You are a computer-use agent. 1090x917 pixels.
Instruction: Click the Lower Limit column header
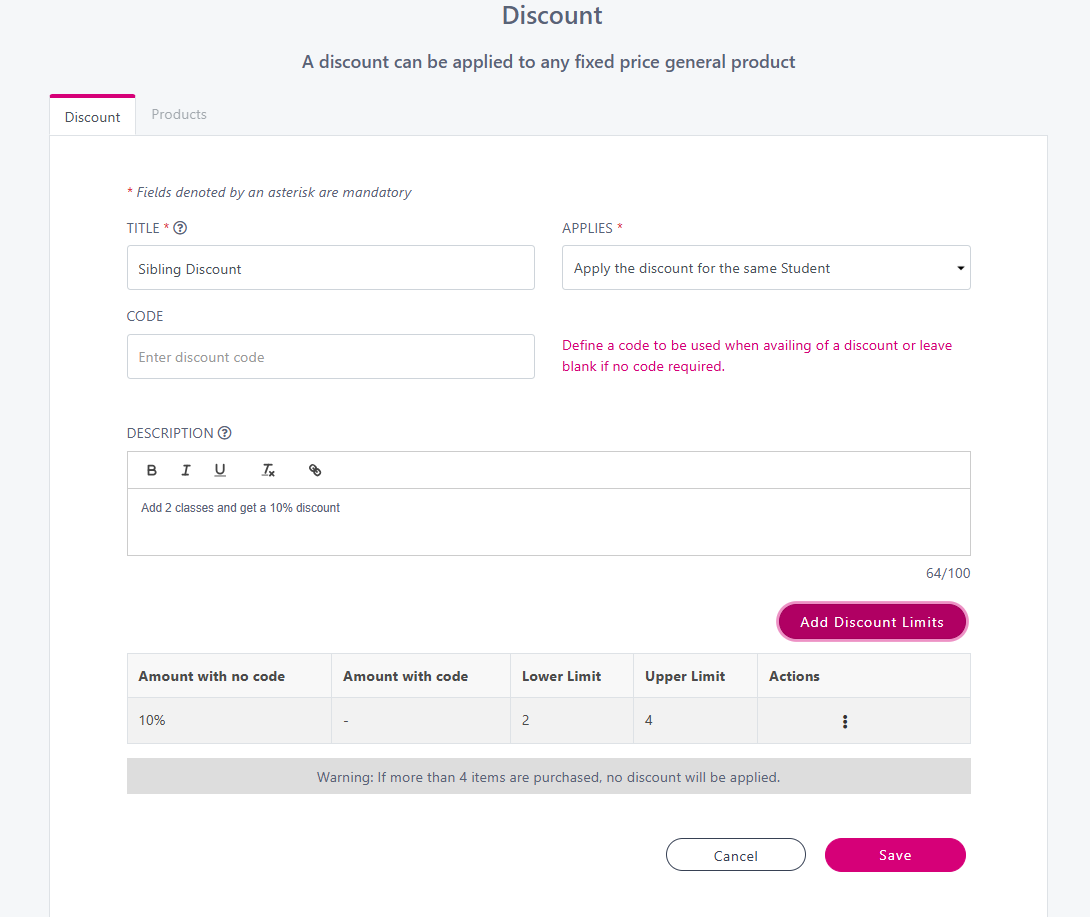click(561, 676)
